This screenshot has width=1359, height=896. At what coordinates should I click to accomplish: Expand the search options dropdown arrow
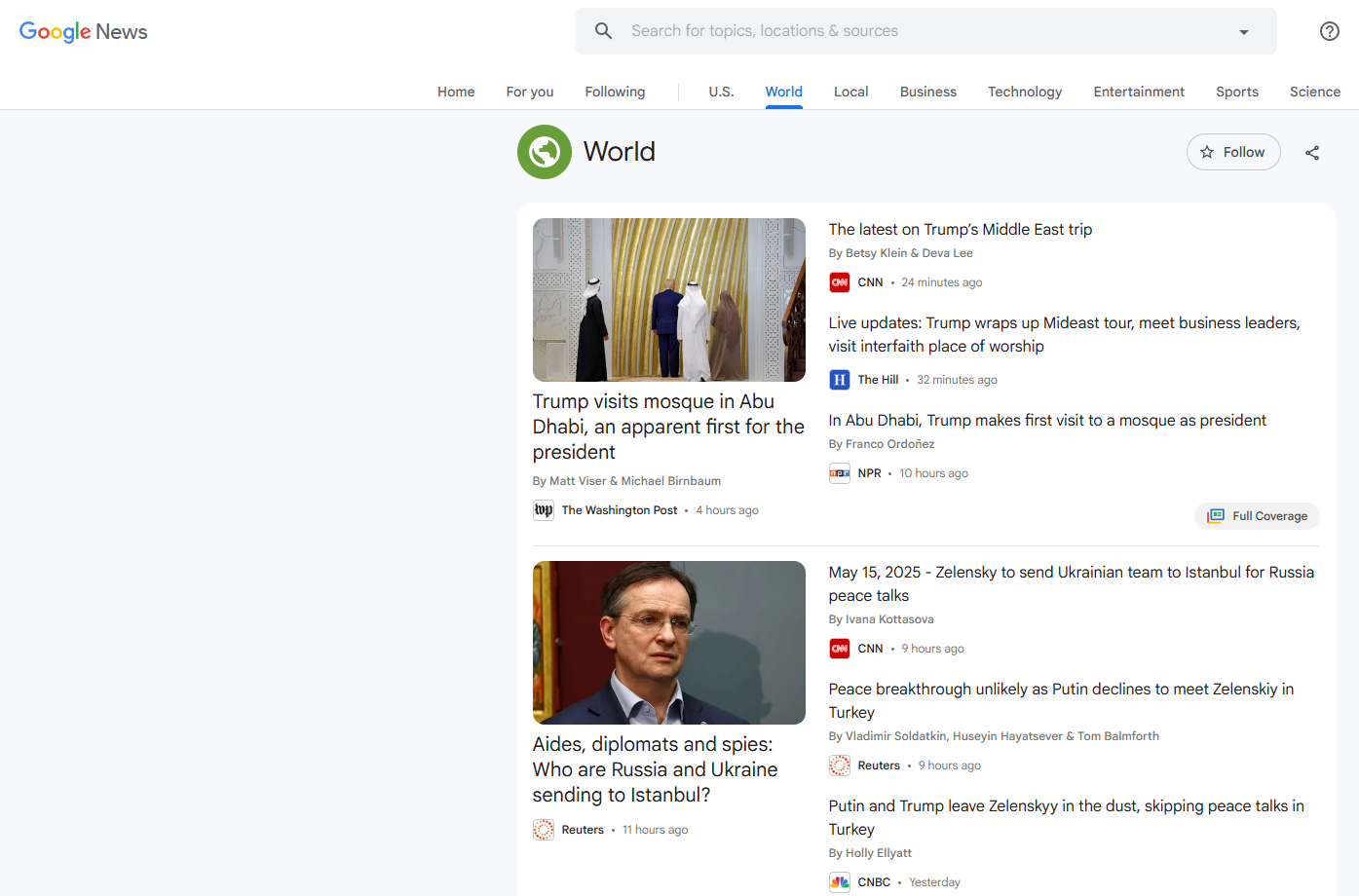click(1243, 32)
